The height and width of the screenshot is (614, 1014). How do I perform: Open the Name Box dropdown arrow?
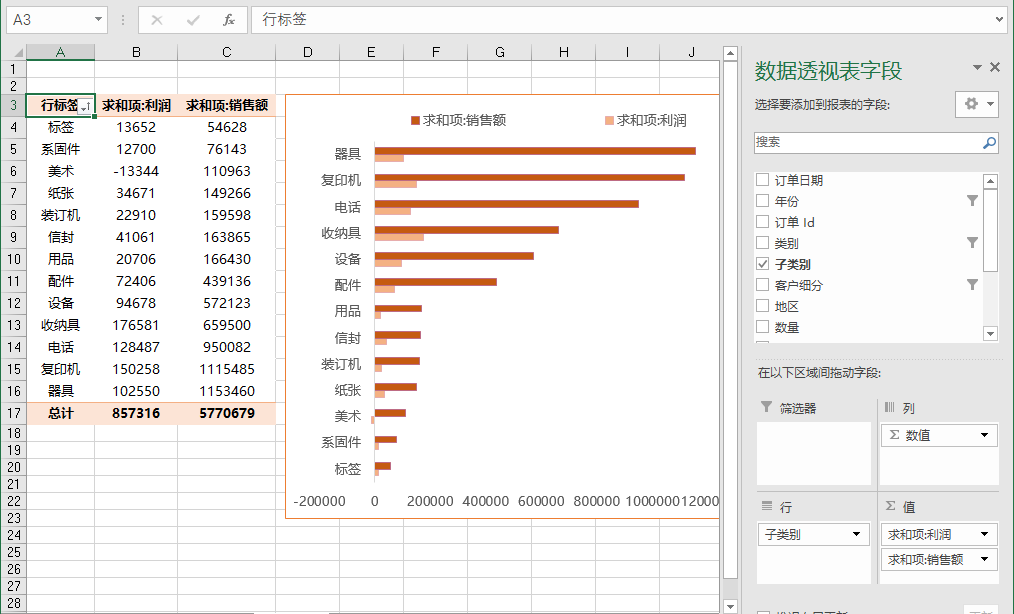click(98, 19)
